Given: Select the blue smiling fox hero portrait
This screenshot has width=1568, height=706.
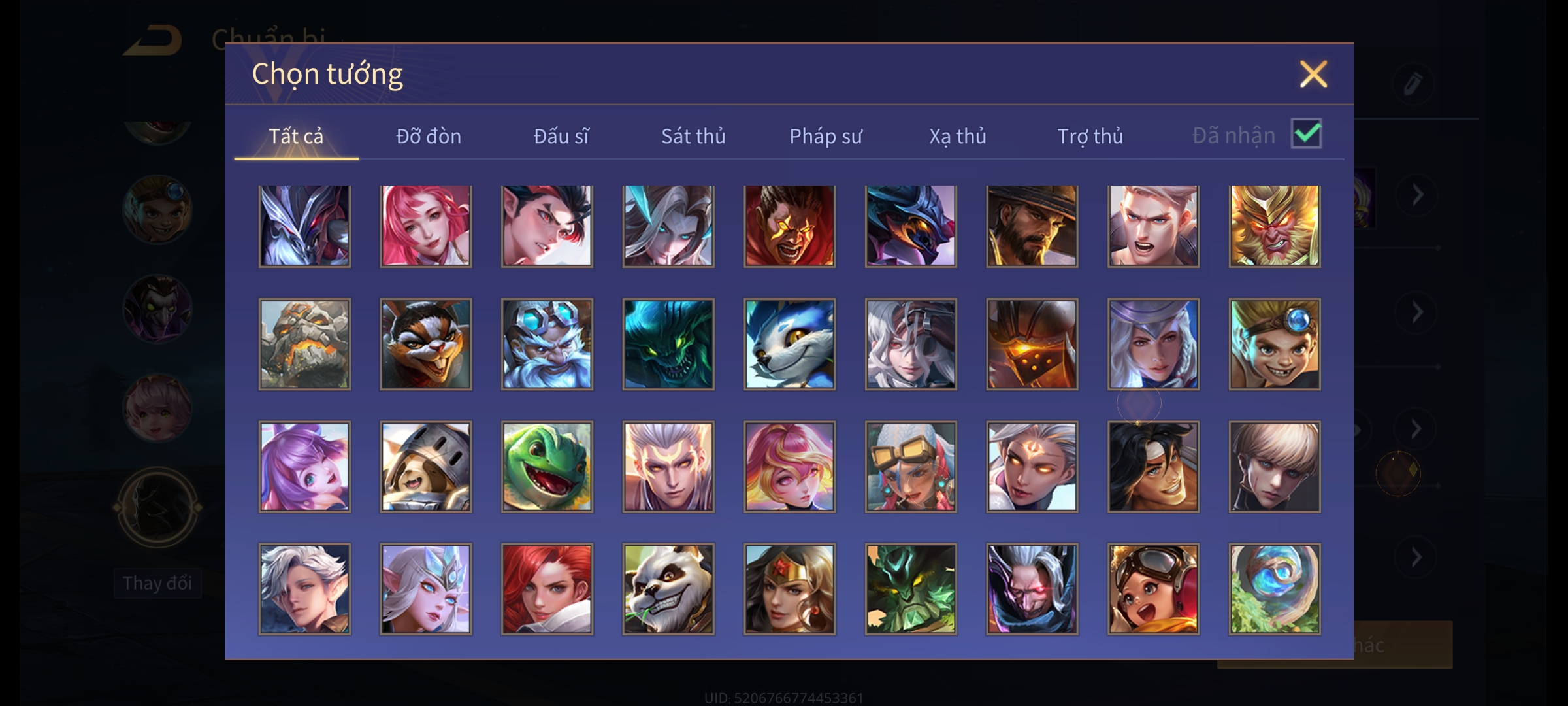Looking at the screenshot, I should pyautogui.click(x=789, y=345).
